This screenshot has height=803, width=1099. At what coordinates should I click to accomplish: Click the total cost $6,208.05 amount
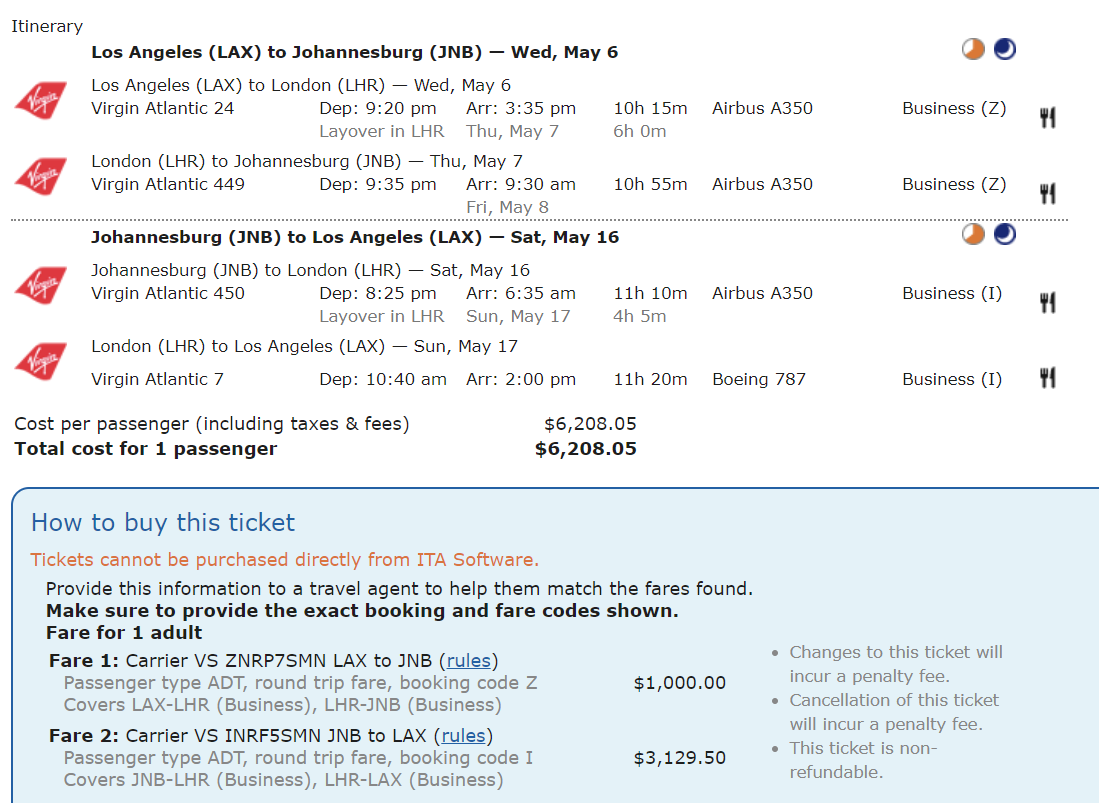(585, 449)
